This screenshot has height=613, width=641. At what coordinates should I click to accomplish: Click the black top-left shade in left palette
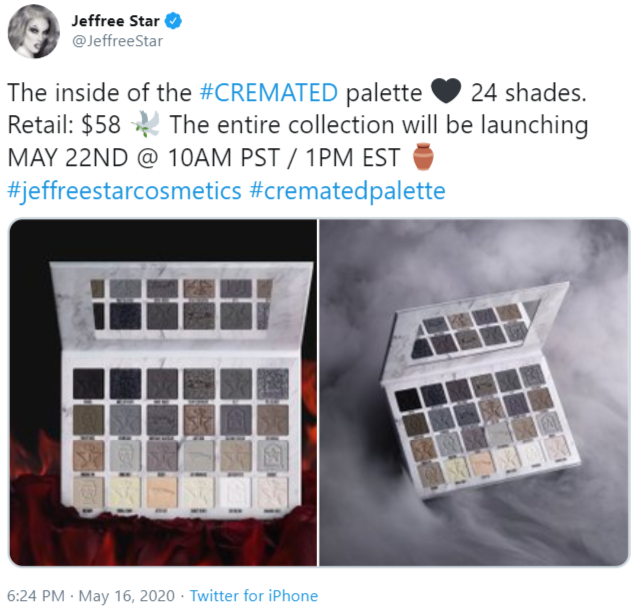[x=88, y=383]
